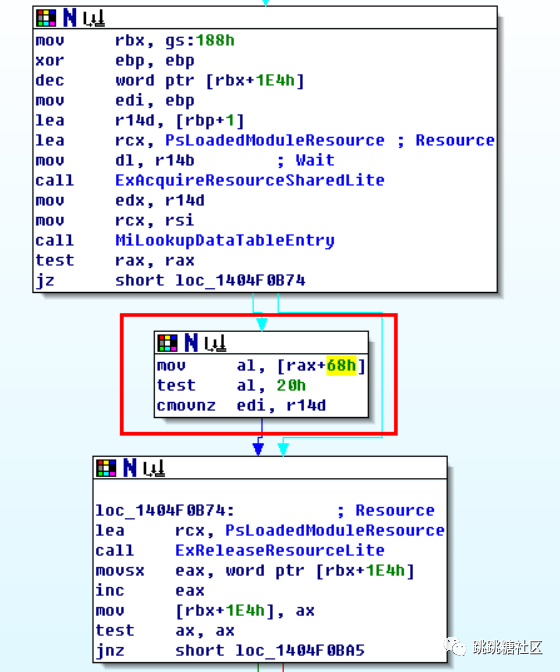
Task: Click graph icon in bottom block header
Action: pyautogui.click(x=154, y=468)
